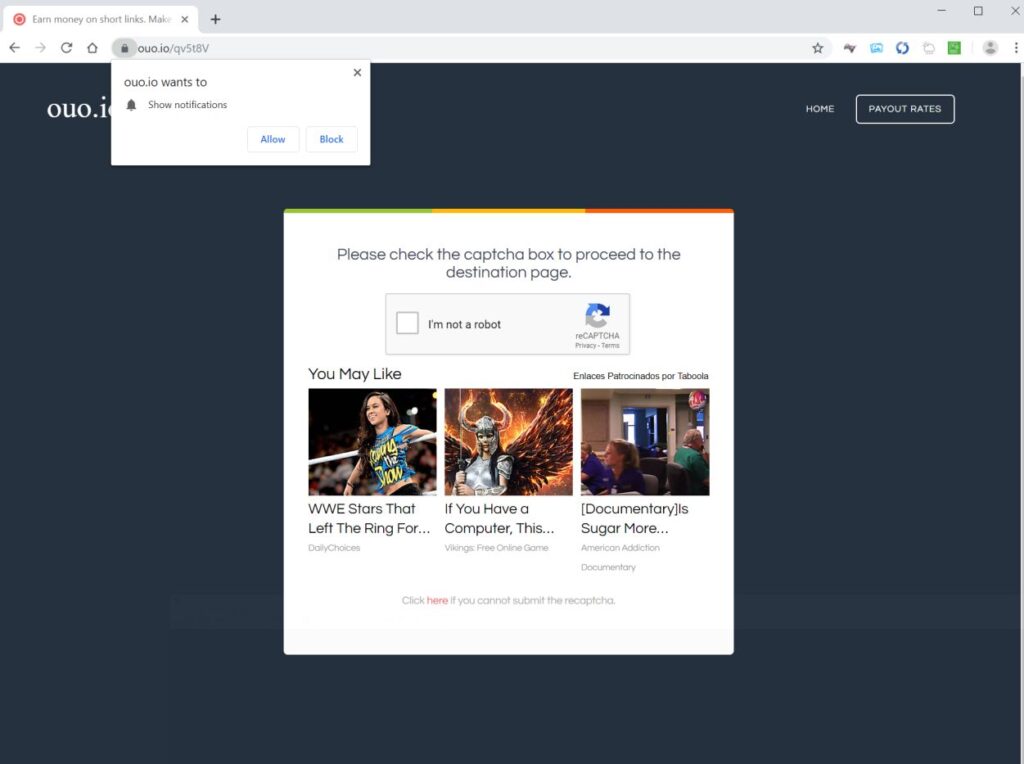Open the Chrome three-dot menu
Viewport: 1024px width, 764px height.
point(1017,47)
